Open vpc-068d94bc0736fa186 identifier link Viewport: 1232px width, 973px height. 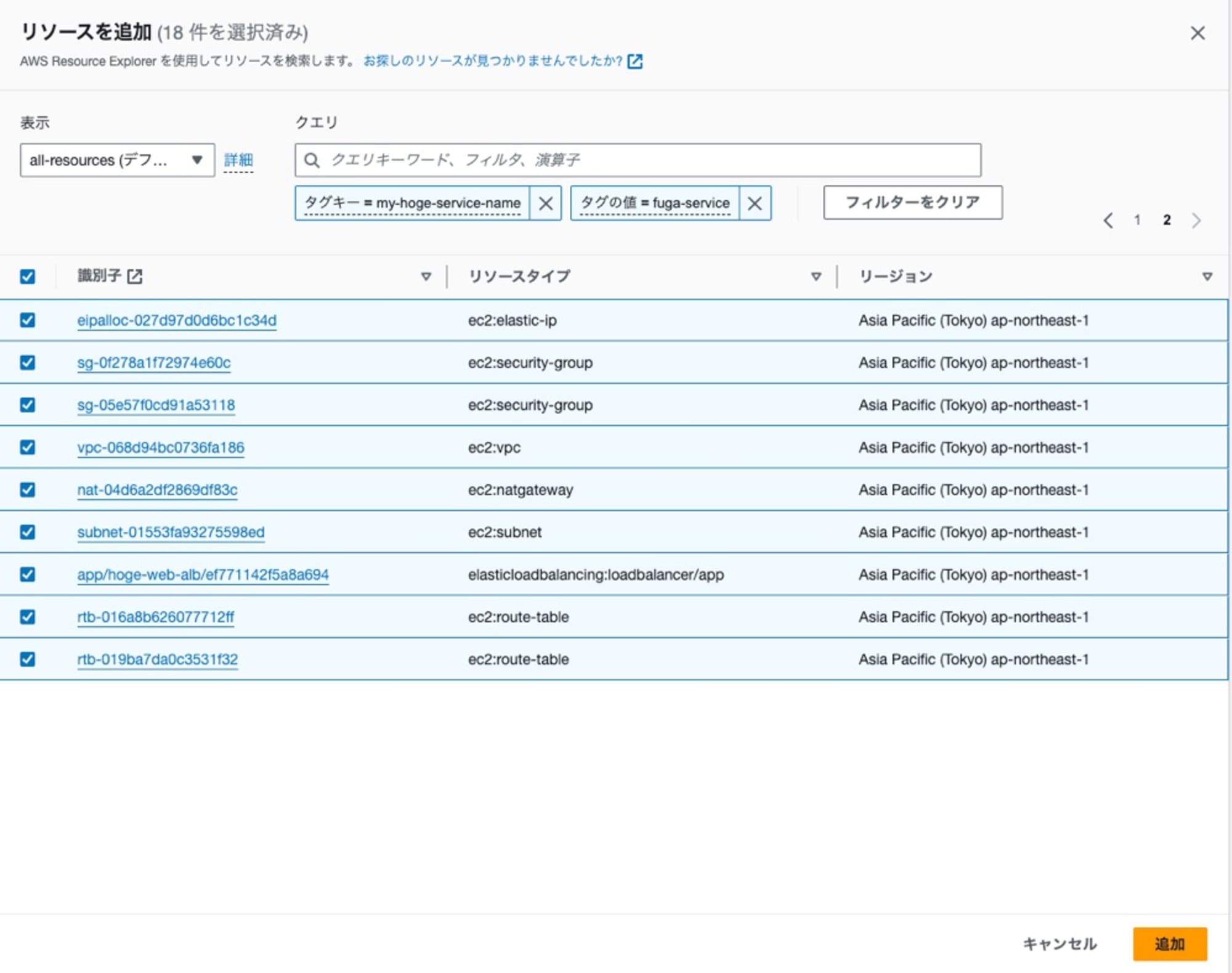(161, 448)
